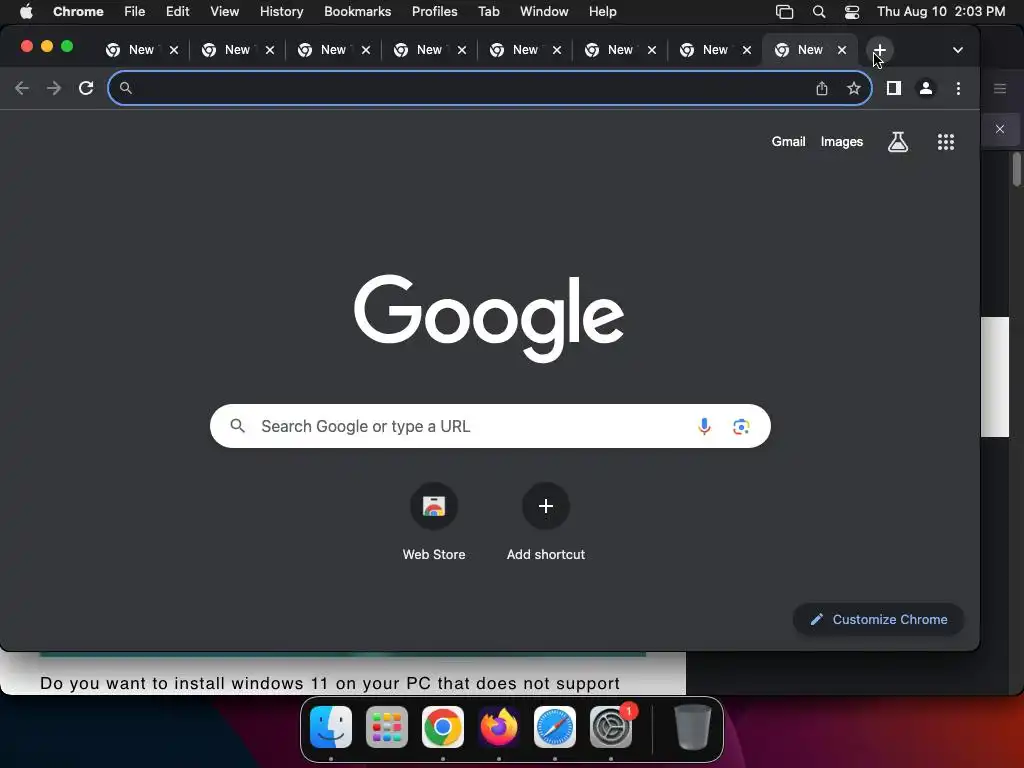Open the Bookmarks menu

click(357, 12)
